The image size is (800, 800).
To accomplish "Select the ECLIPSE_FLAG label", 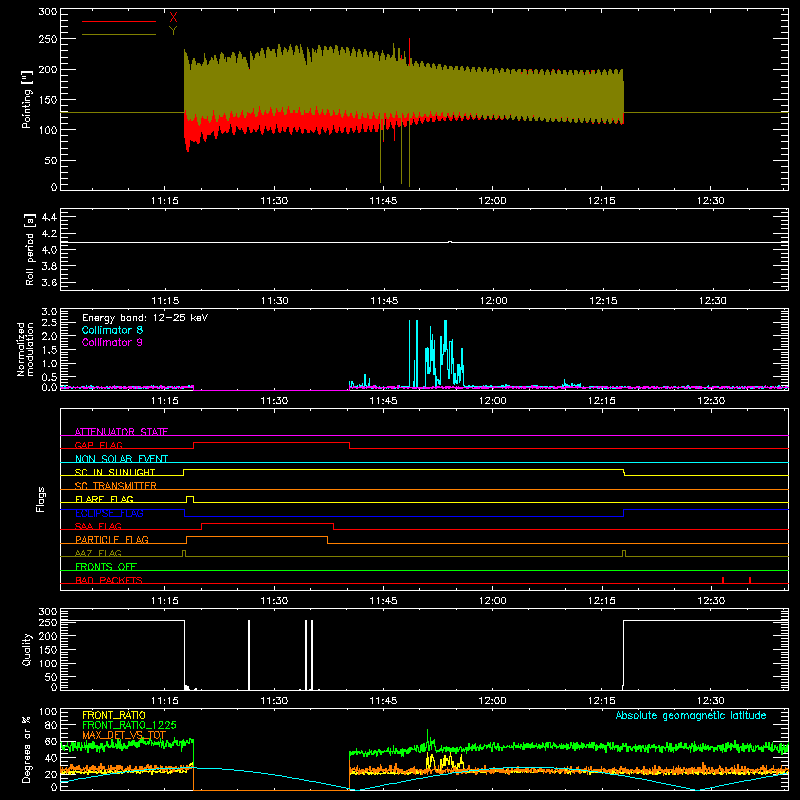I will (109, 513).
